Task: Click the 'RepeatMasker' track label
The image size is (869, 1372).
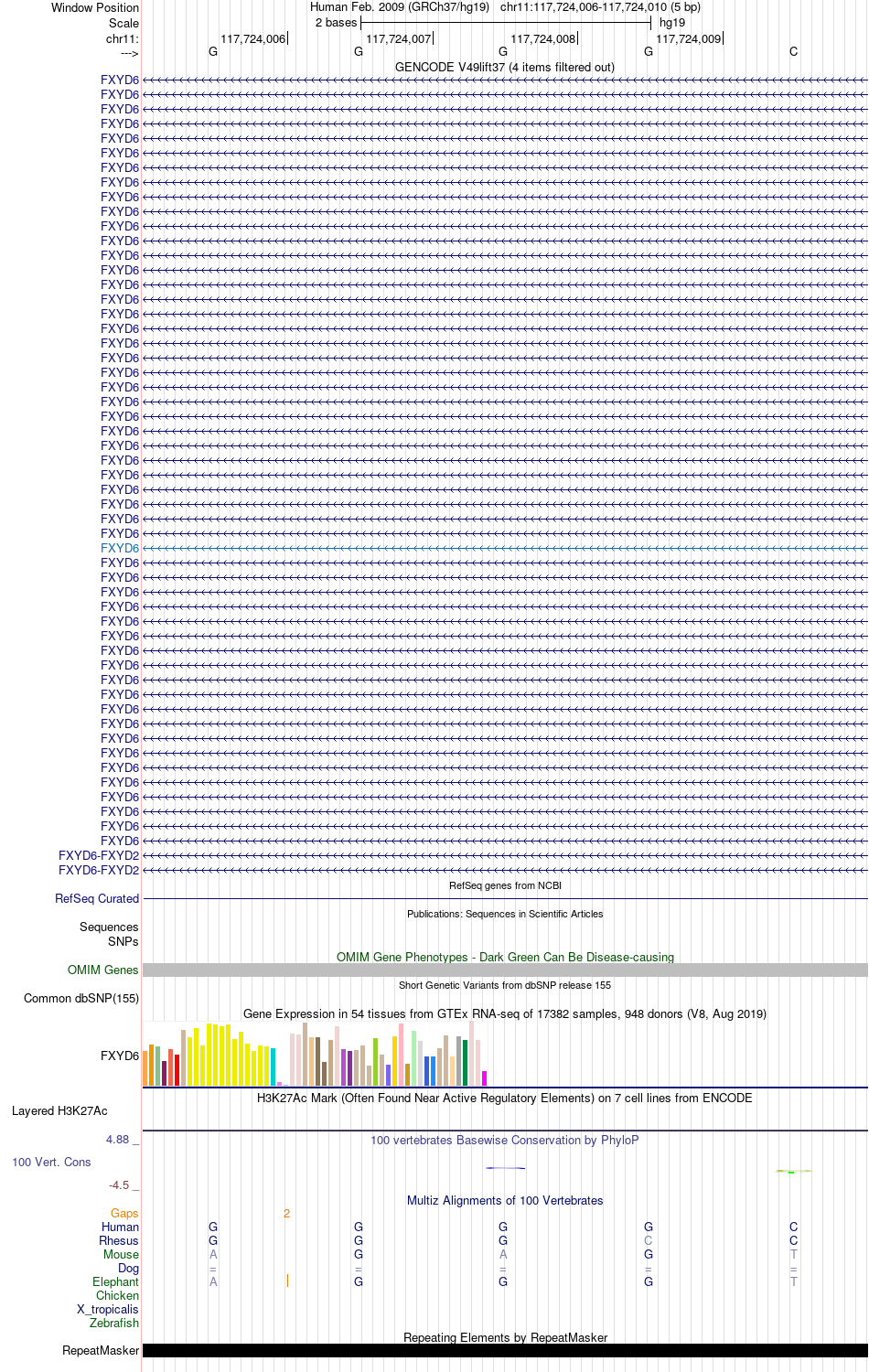Action: click(x=101, y=1351)
